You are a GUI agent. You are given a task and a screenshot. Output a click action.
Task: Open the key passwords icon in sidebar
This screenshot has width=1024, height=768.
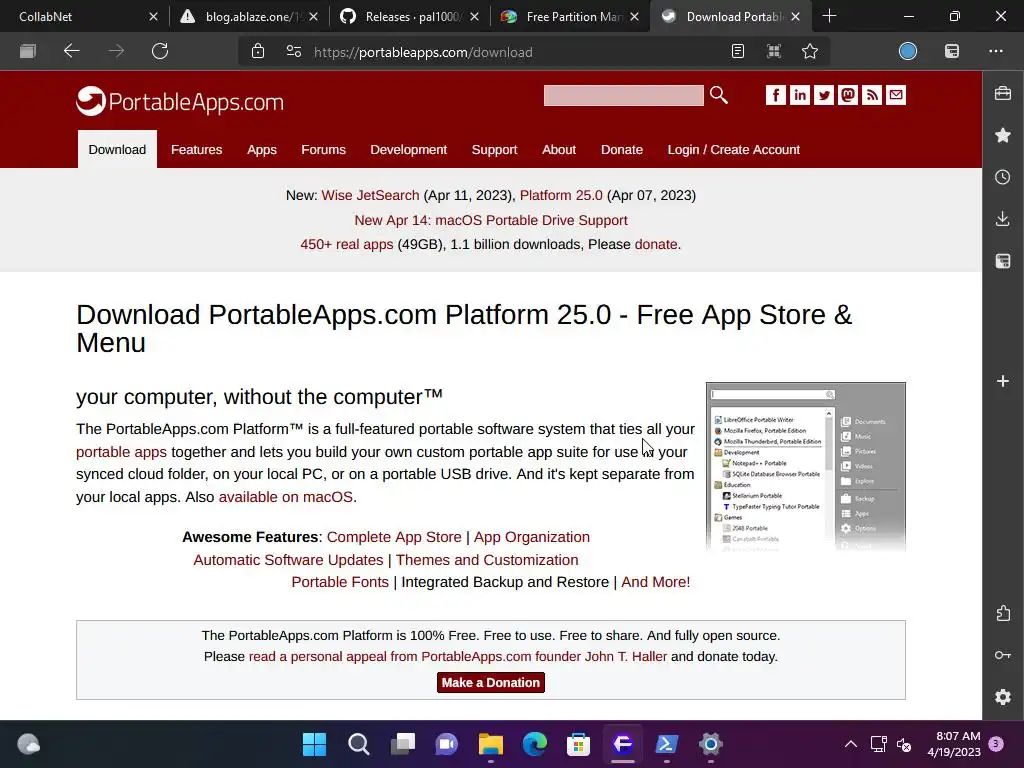coord(1003,655)
